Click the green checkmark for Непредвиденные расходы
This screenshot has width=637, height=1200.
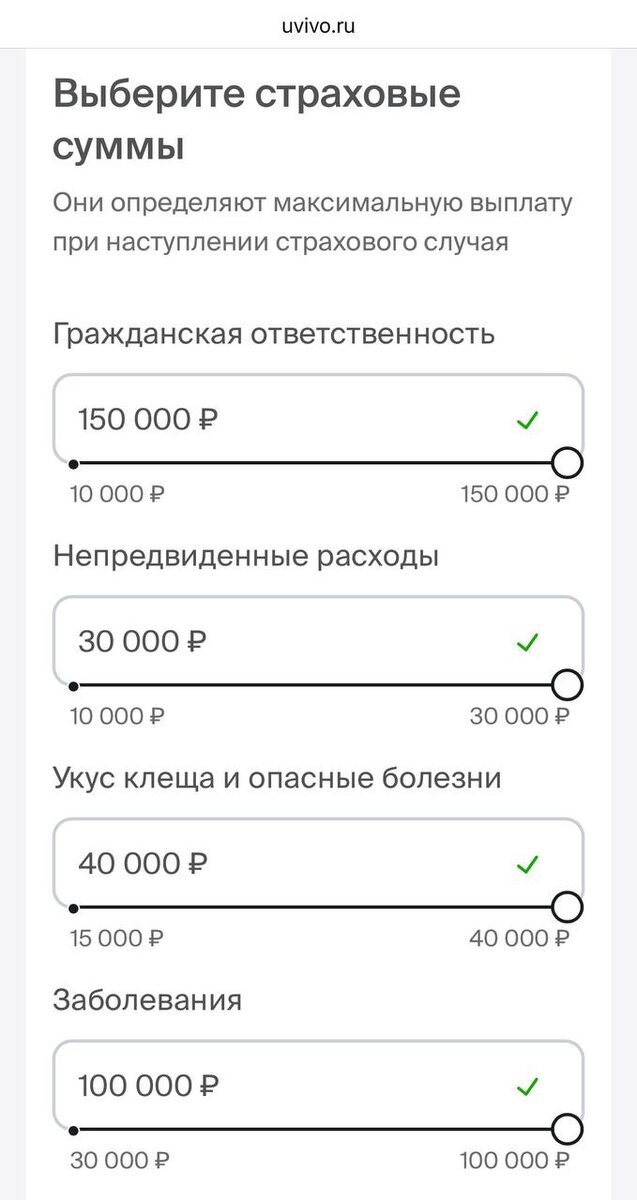pos(529,642)
